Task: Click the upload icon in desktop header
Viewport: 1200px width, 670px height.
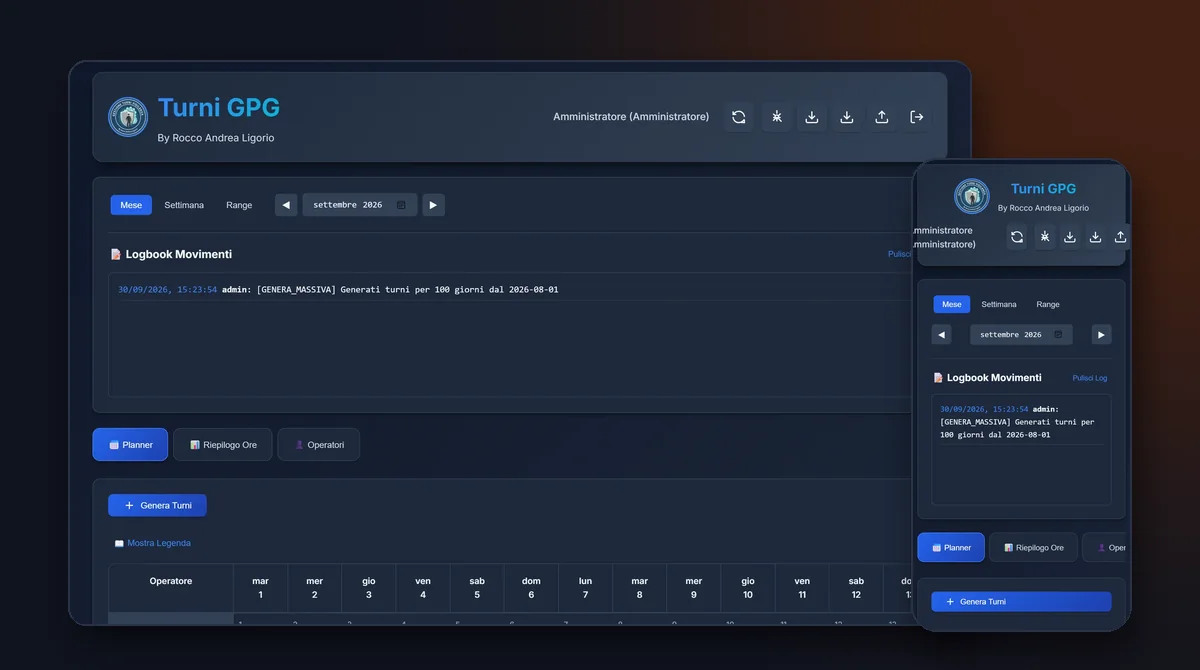Action: [x=882, y=117]
